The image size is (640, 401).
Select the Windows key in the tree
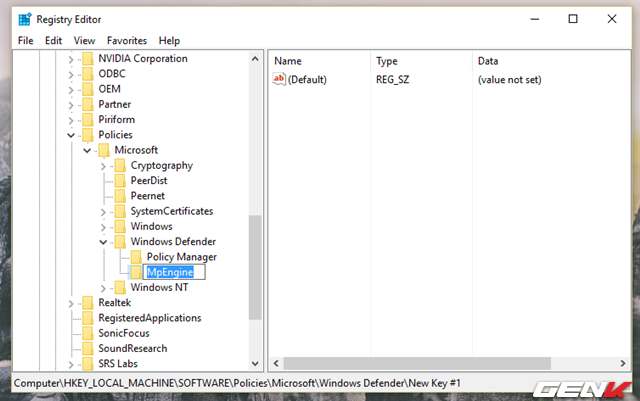tap(151, 226)
